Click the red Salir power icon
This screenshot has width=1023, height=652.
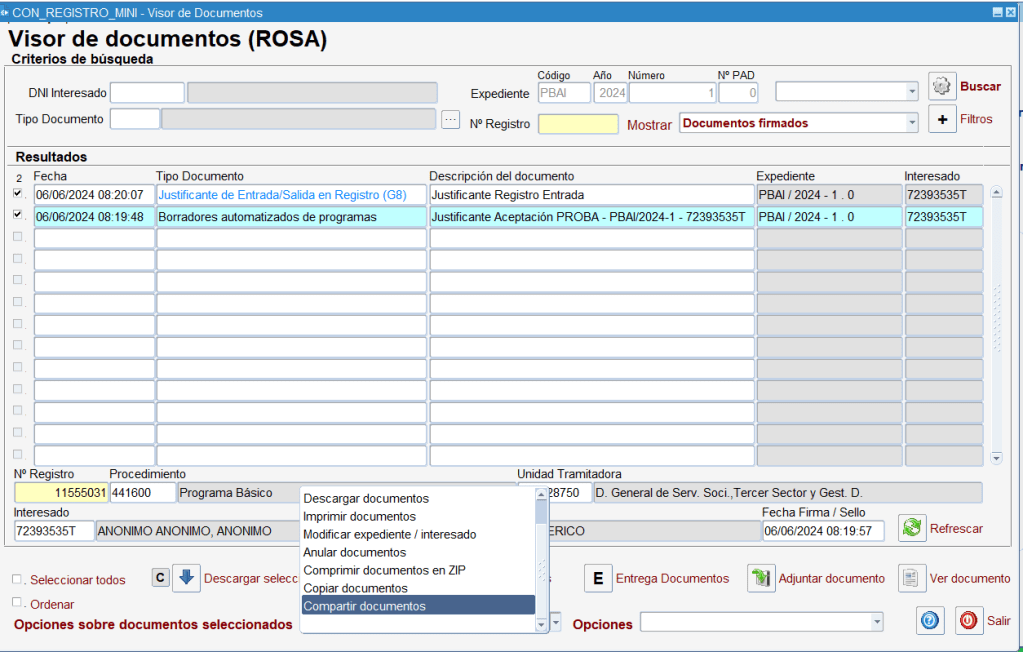pyautogui.click(x=968, y=621)
